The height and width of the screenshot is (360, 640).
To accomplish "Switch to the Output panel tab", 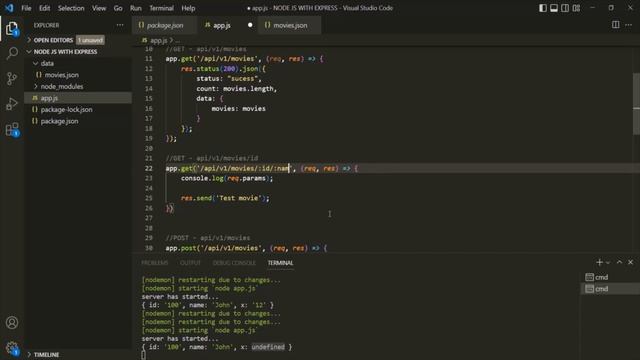I will coord(190,263).
